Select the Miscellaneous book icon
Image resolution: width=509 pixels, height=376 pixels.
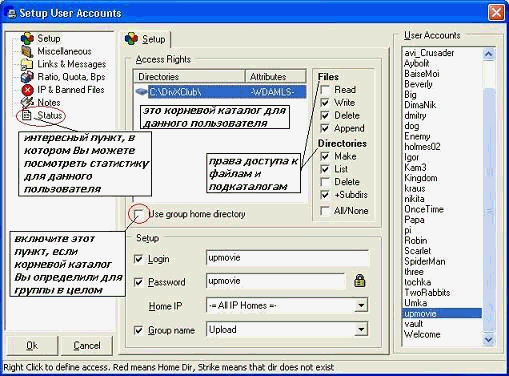coord(27,51)
